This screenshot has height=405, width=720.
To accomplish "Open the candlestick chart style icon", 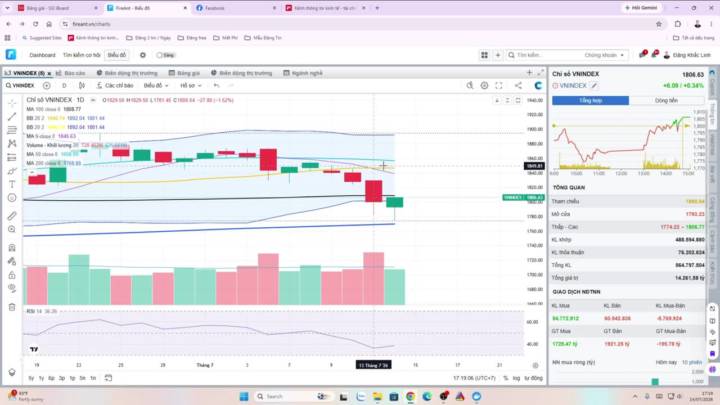I will point(82,85).
